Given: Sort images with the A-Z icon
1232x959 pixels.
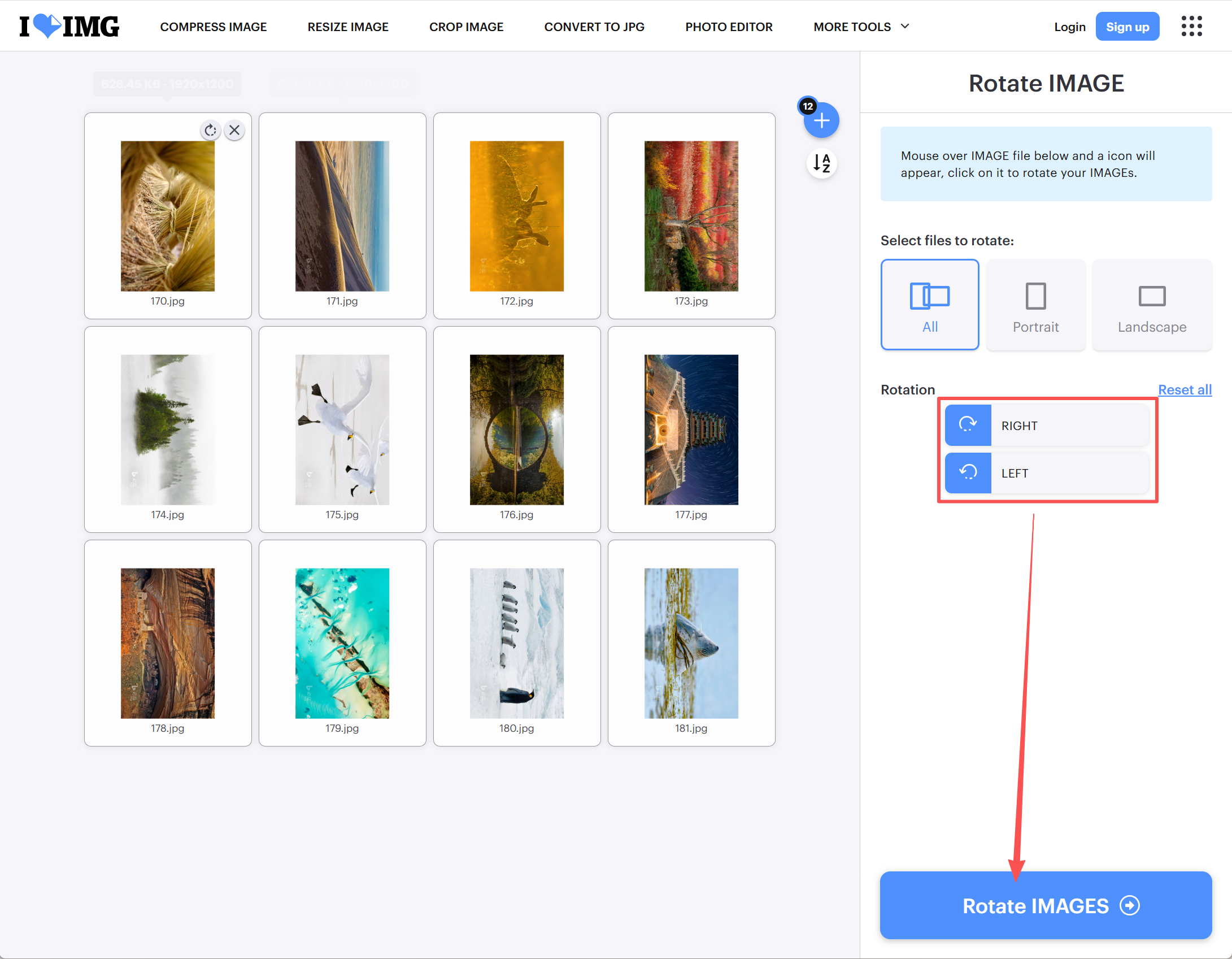Looking at the screenshot, I should pos(821,163).
